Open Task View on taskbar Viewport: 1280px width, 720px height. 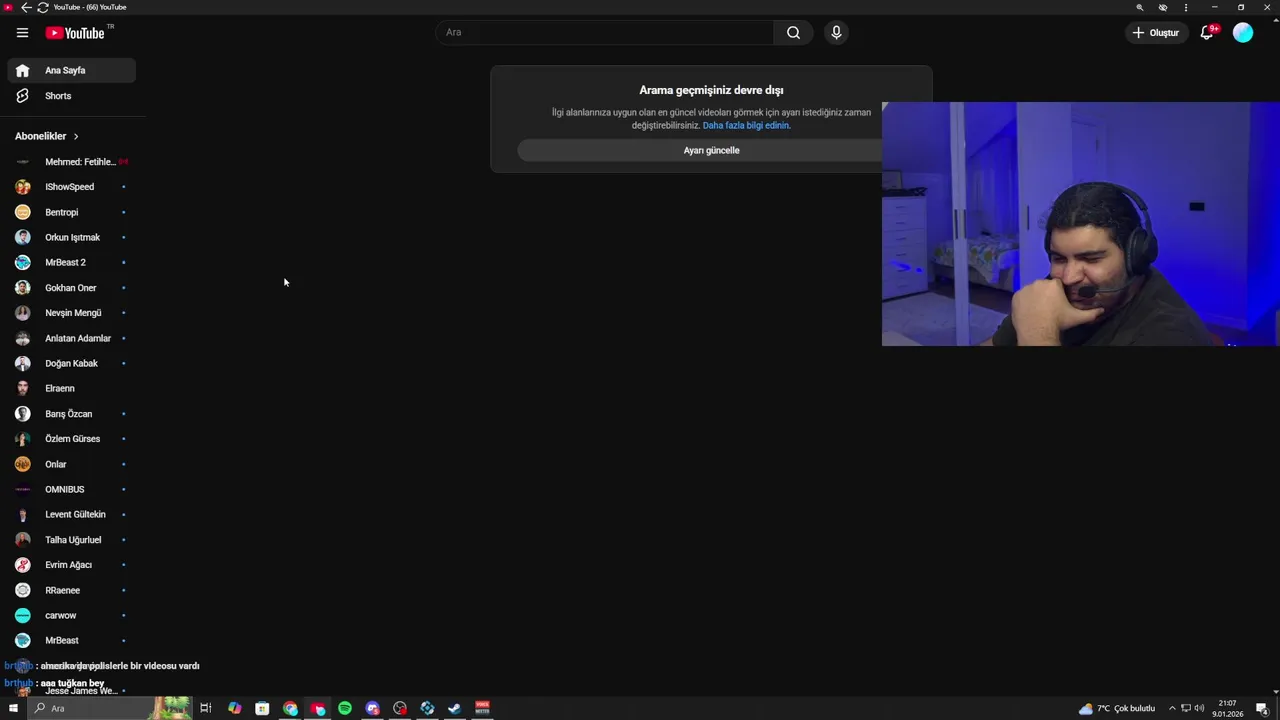click(206, 708)
